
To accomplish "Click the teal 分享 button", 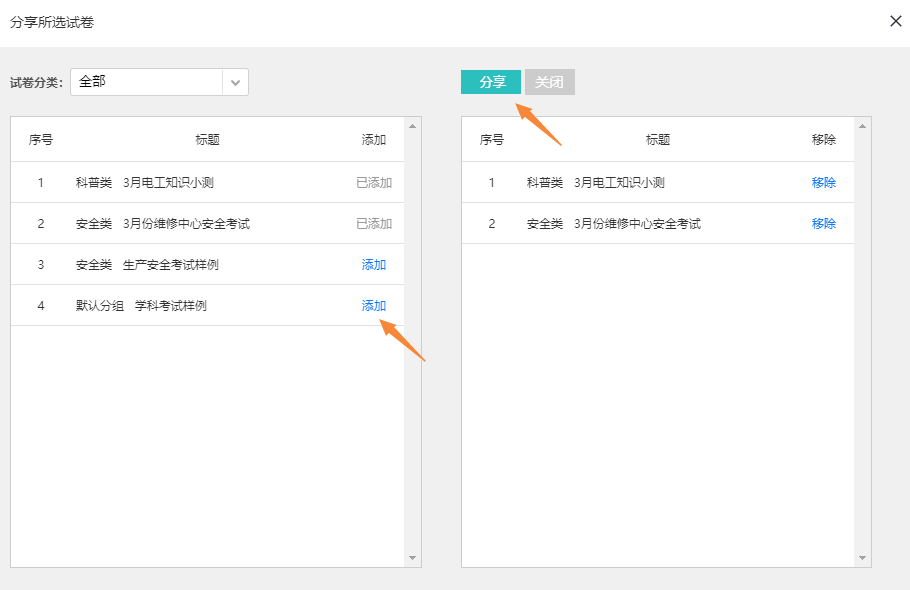I will point(491,82).
